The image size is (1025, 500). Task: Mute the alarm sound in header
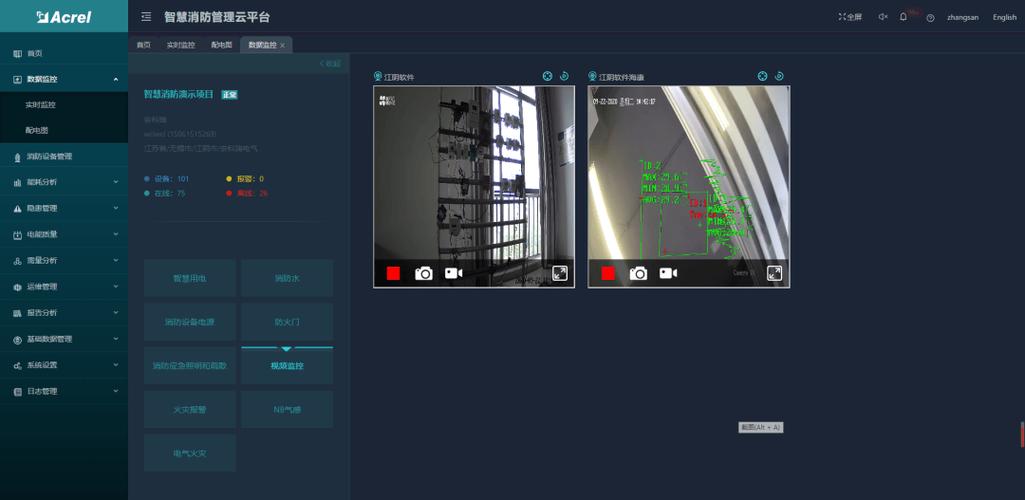(x=882, y=17)
